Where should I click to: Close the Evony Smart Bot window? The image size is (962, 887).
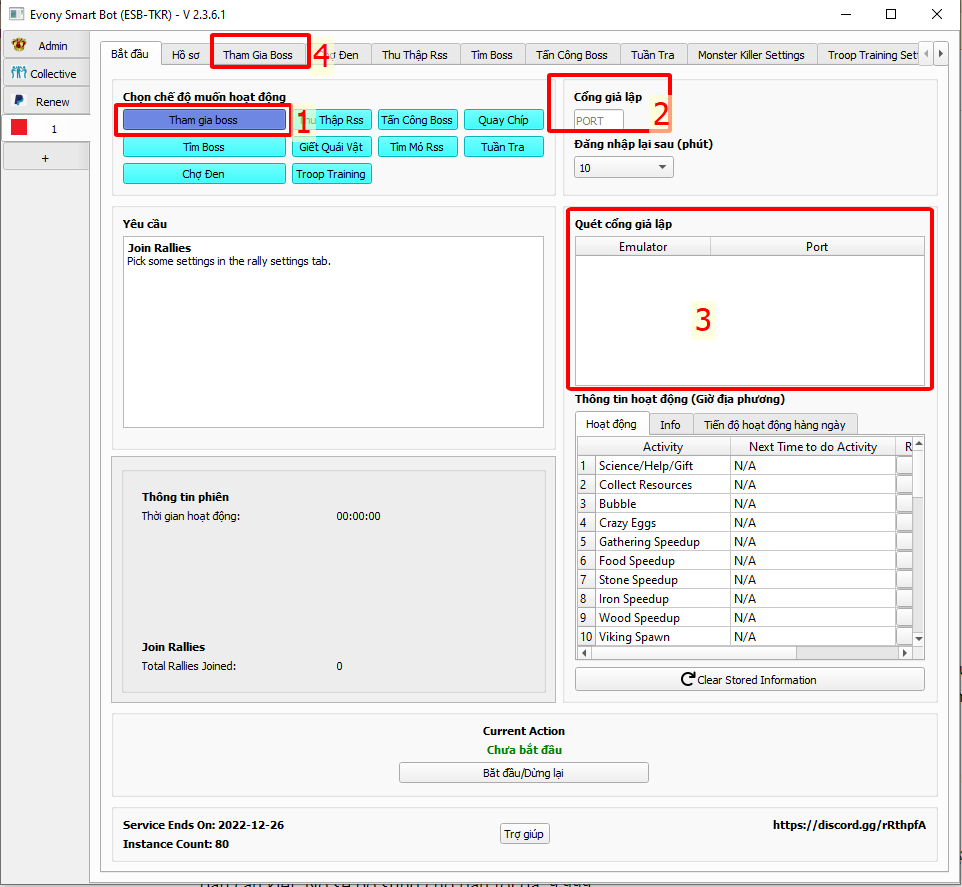point(937,14)
